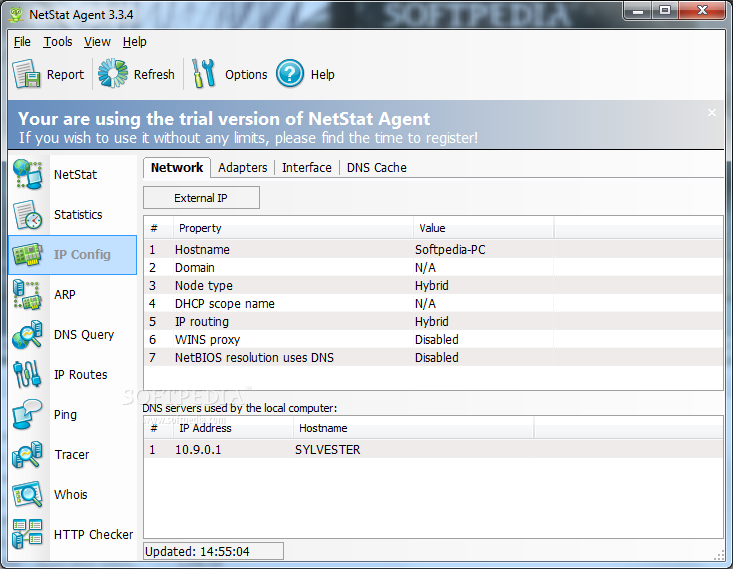
Task: Open the HTTP Checker sidebar icon
Action: click(x=28, y=534)
